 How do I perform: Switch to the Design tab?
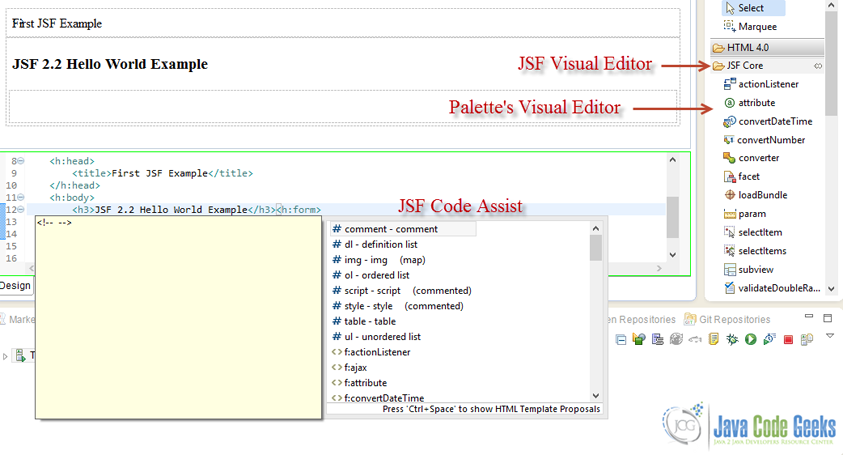pyautogui.click(x=15, y=286)
